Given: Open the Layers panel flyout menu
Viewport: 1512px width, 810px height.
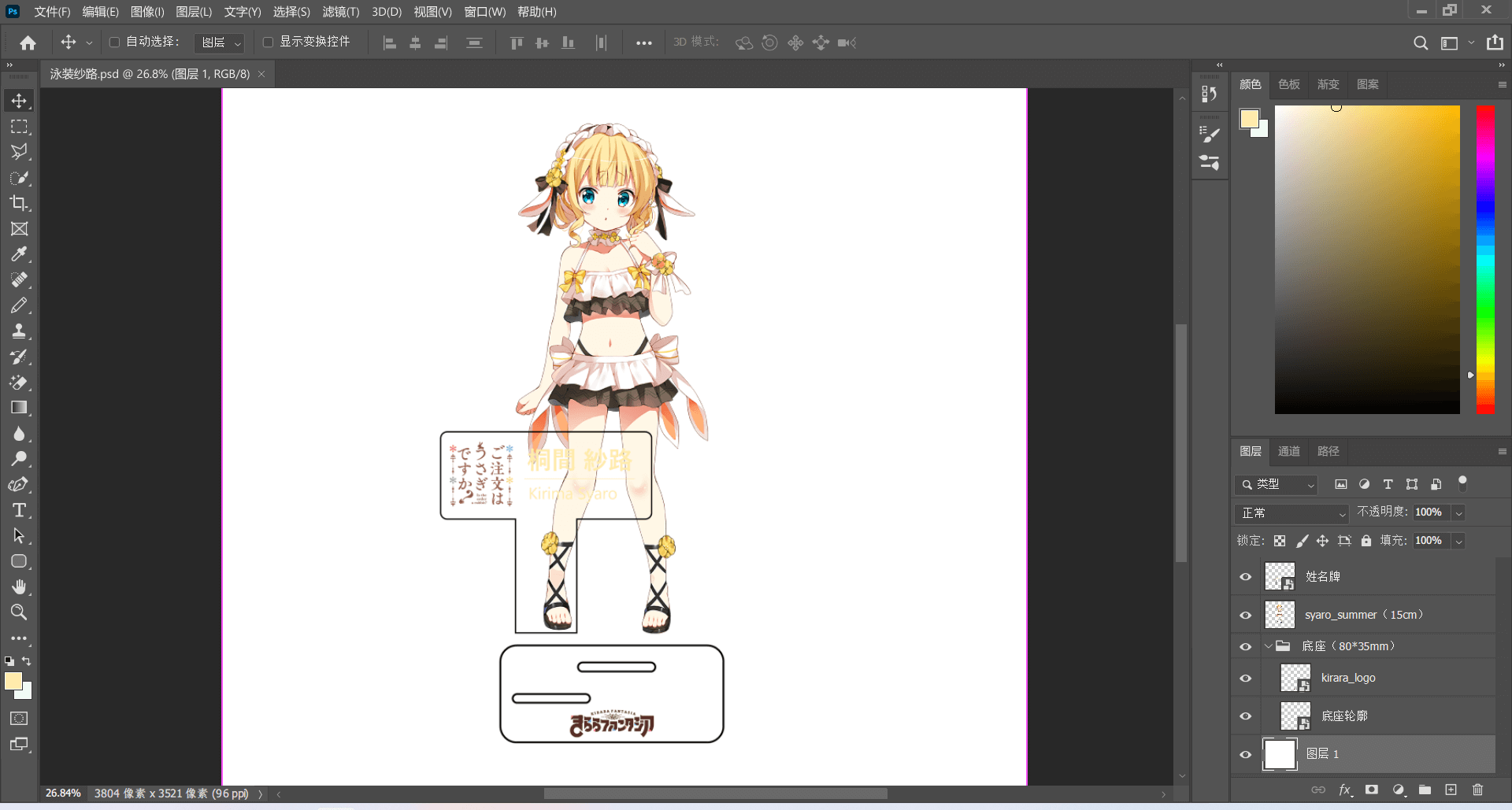Looking at the screenshot, I should pos(1502,451).
